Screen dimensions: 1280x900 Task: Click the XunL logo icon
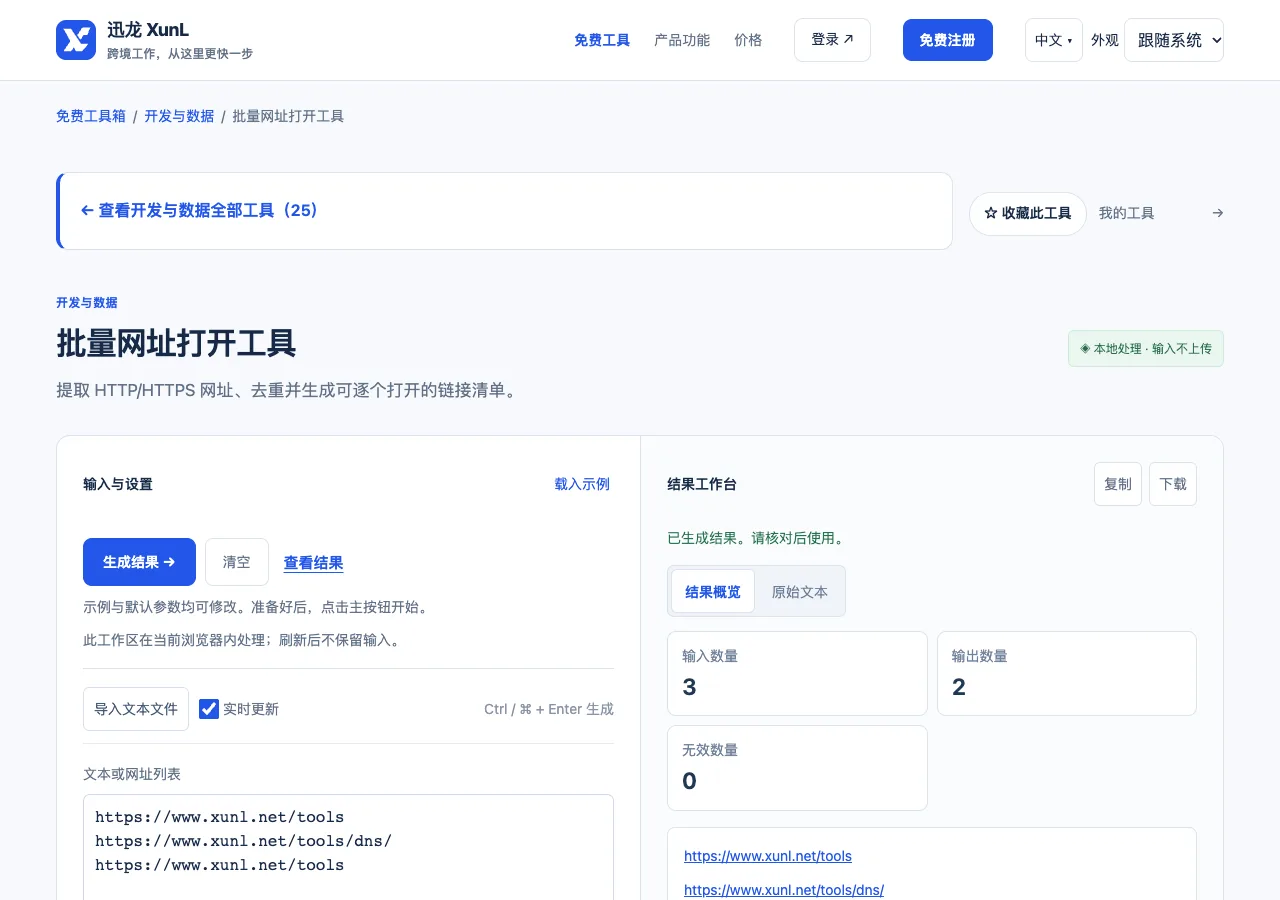tap(76, 40)
